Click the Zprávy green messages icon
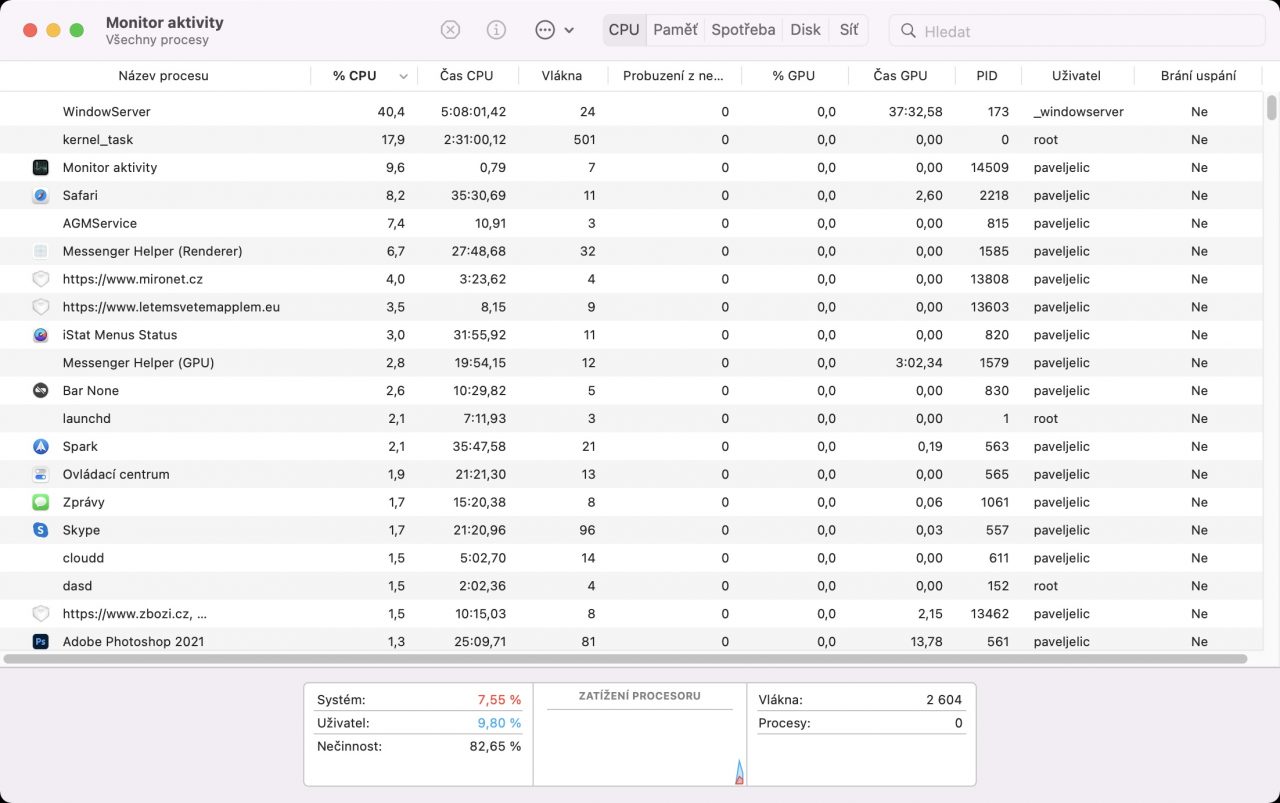Viewport: 1280px width, 803px height. coord(40,502)
